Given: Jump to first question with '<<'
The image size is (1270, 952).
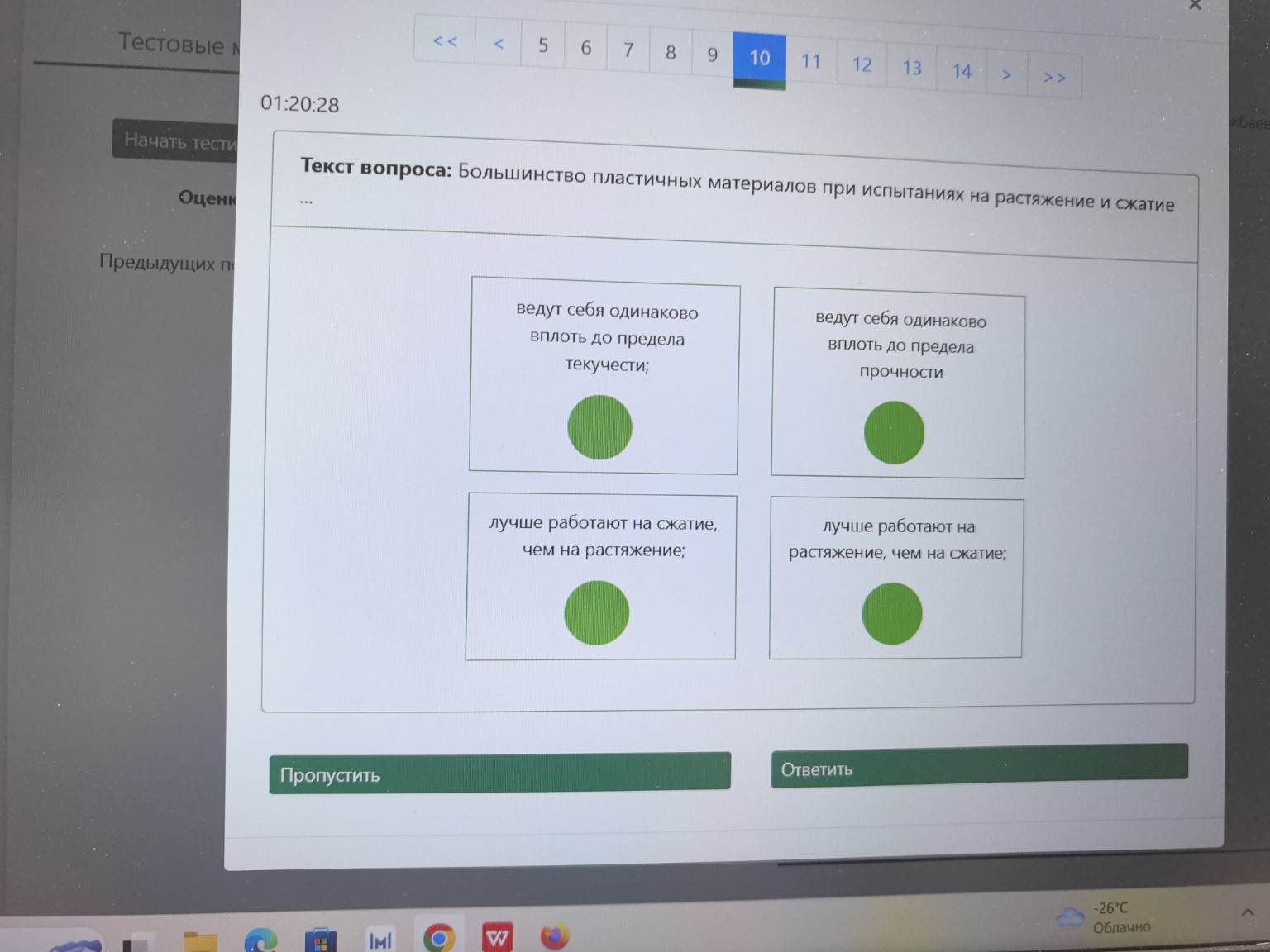Looking at the screenshot, I should (x=445, y=41).
